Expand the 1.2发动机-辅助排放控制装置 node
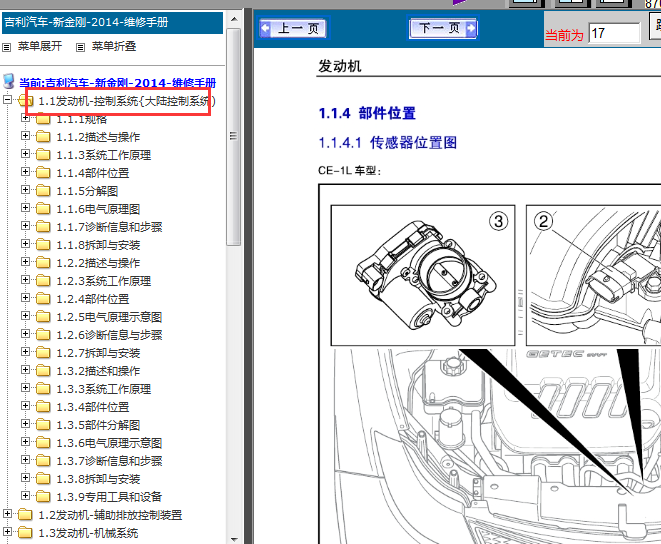The height and width of the screenshot is (544, 661). tap(7, 514)
